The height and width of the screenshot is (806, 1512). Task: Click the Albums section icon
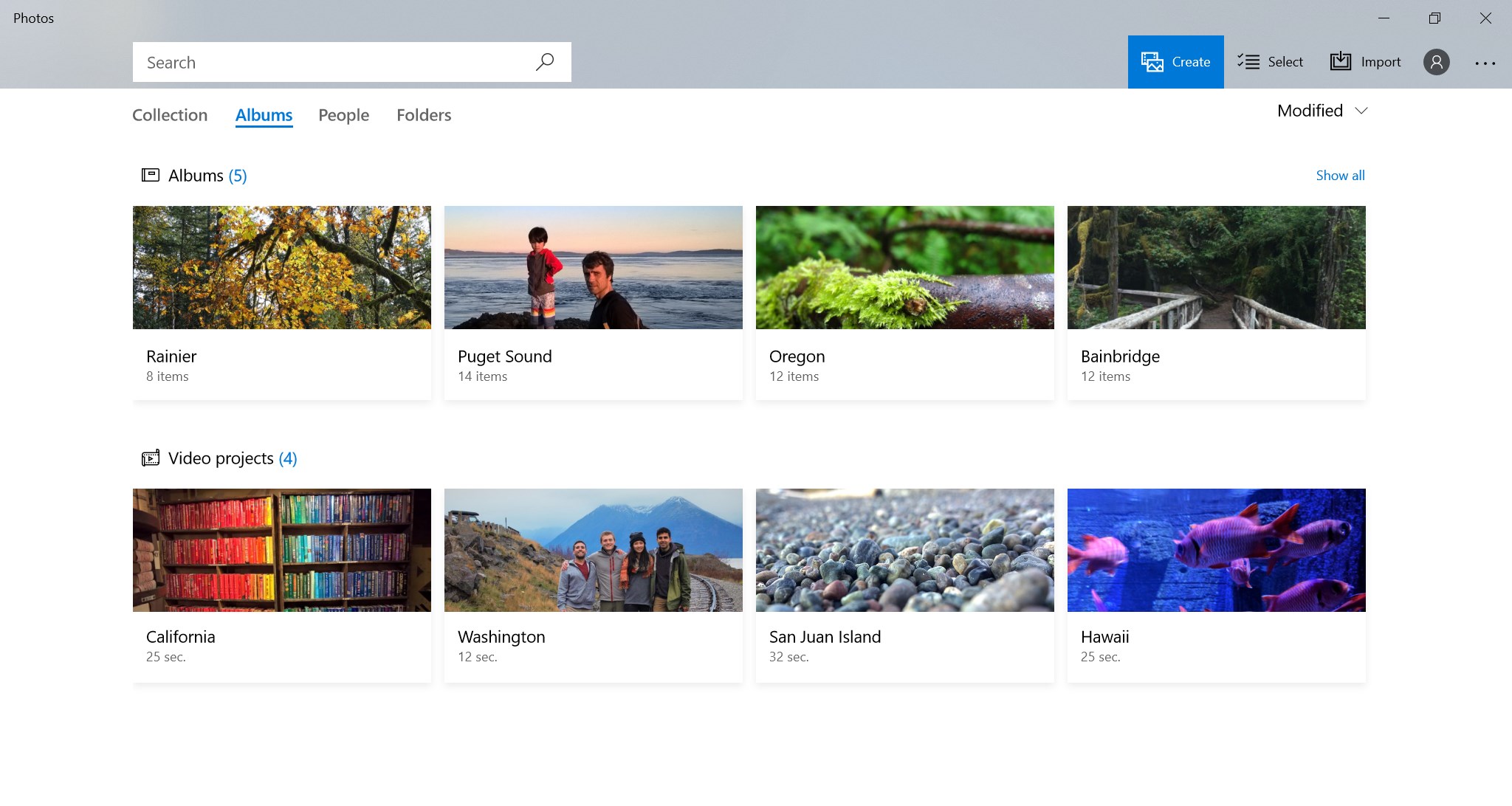150,175
